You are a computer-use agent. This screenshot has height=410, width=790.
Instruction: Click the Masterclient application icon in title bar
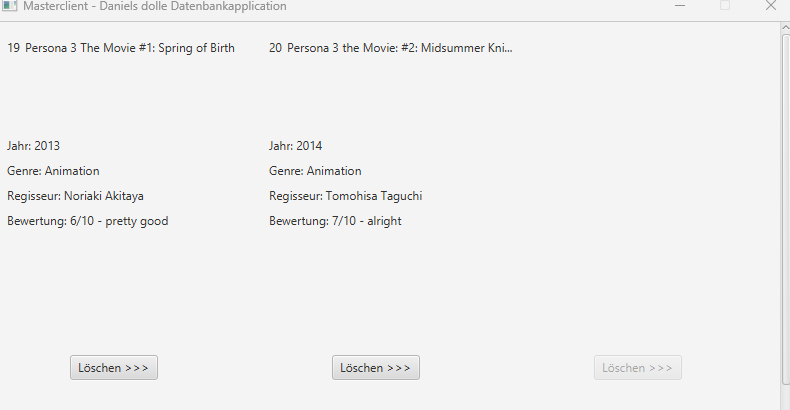click(10, 6)
